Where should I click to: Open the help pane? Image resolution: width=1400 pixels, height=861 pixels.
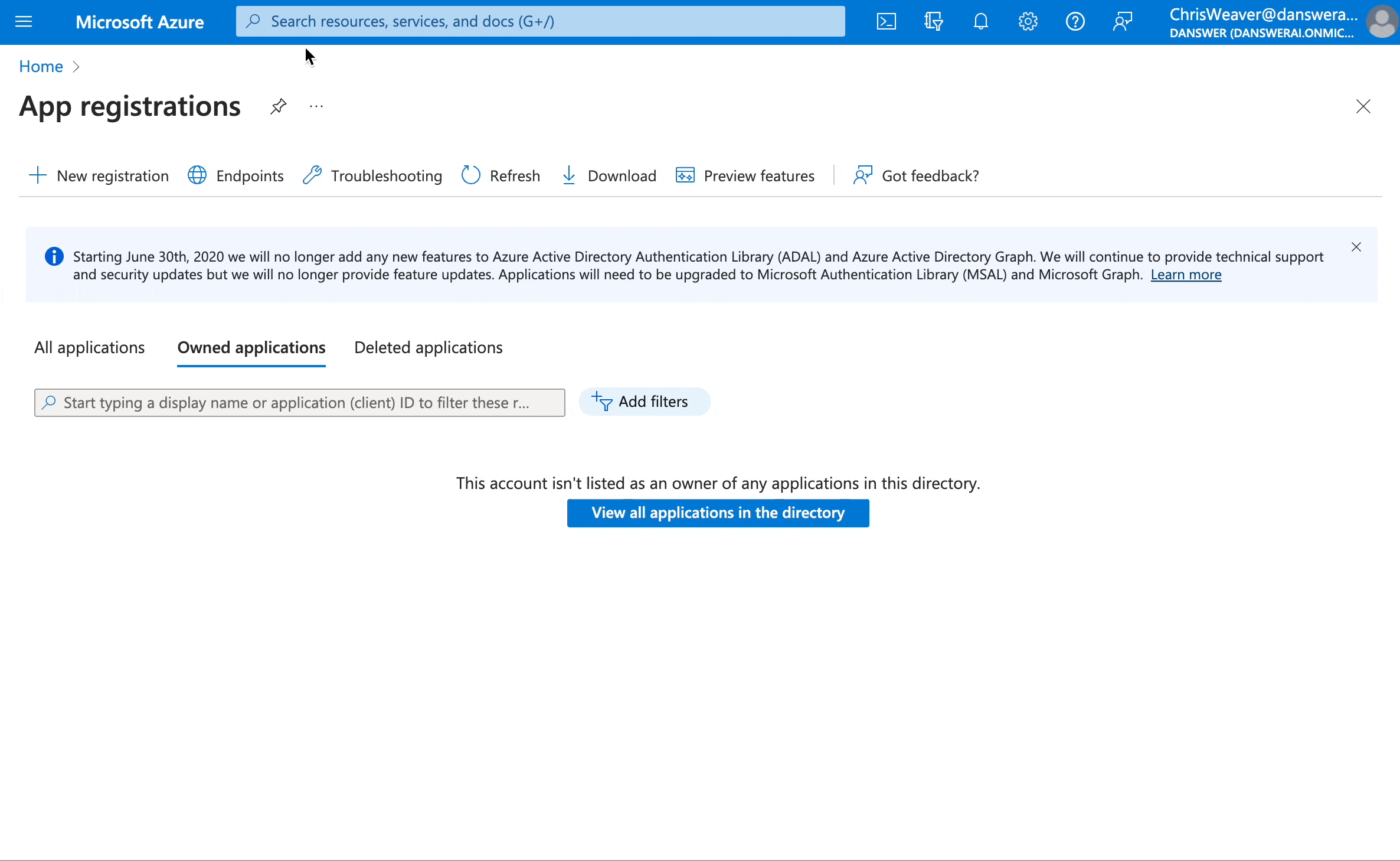pyautogui.click(x=1075, y=21)
